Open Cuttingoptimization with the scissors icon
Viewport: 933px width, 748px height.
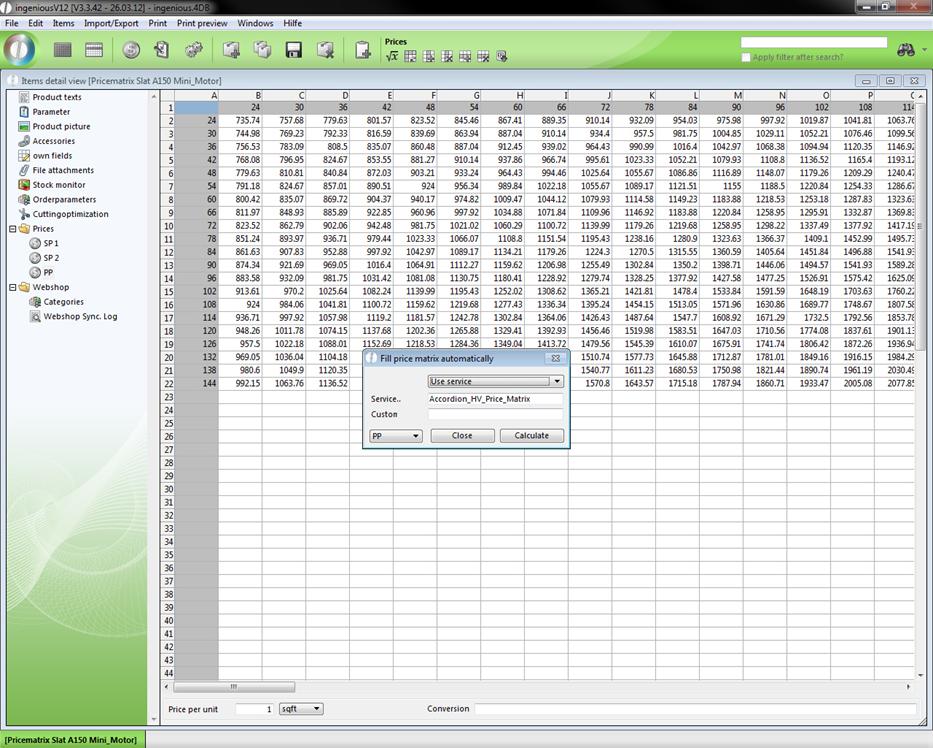69,214
